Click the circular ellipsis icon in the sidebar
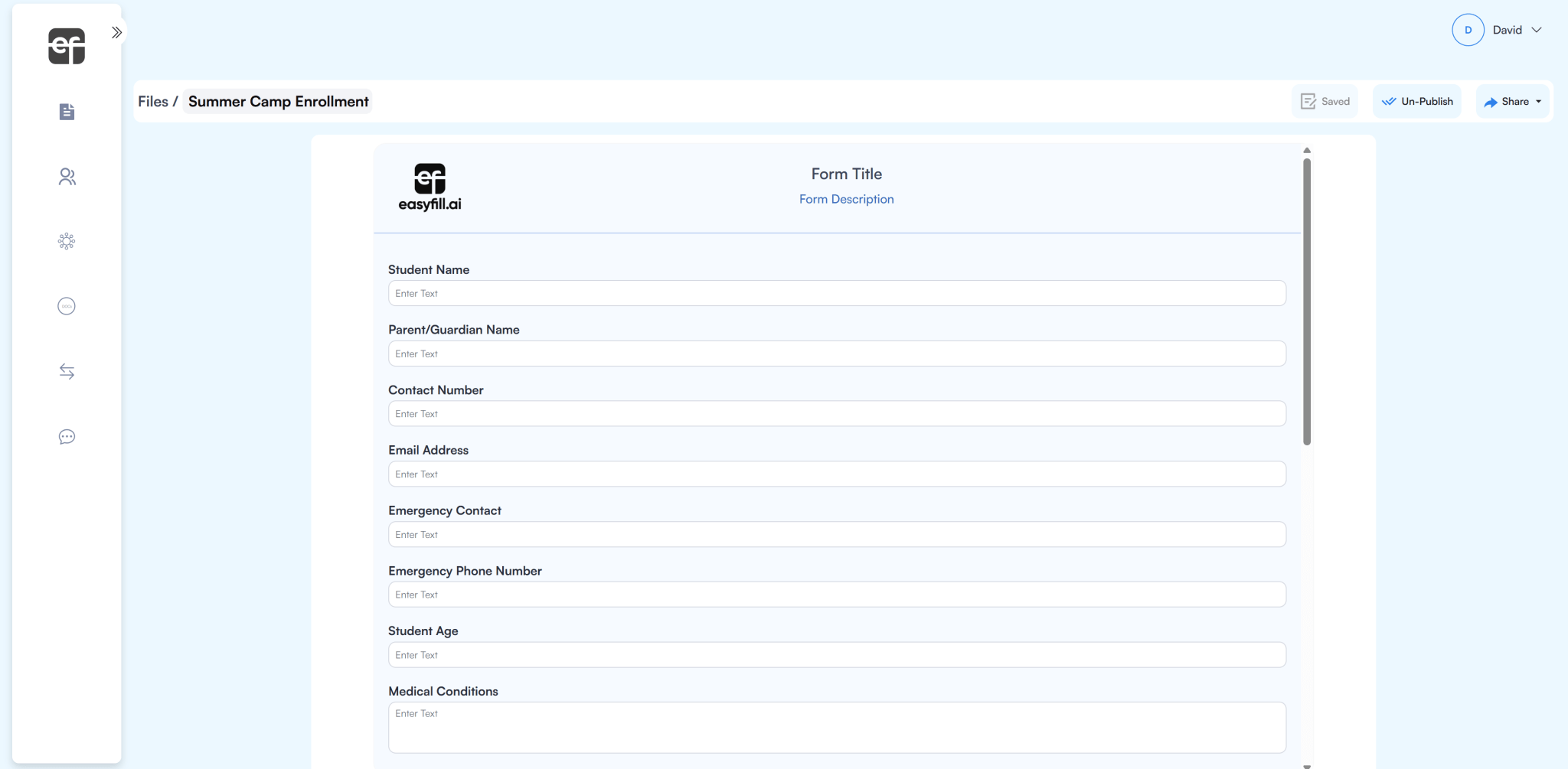Viewport: 1568px width, 769px height. point(67,306)
